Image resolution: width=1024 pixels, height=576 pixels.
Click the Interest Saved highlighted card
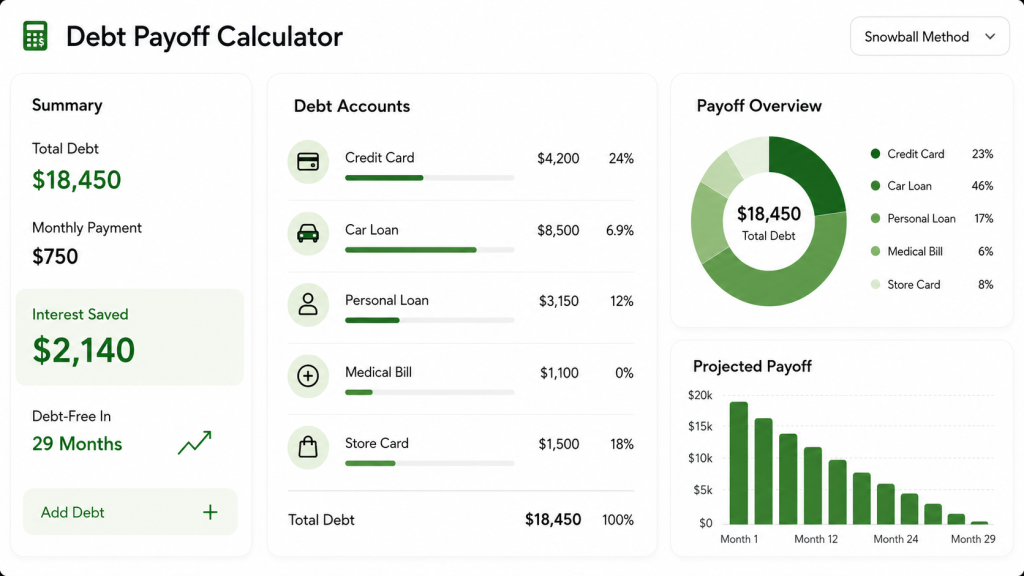pos(129,337)
